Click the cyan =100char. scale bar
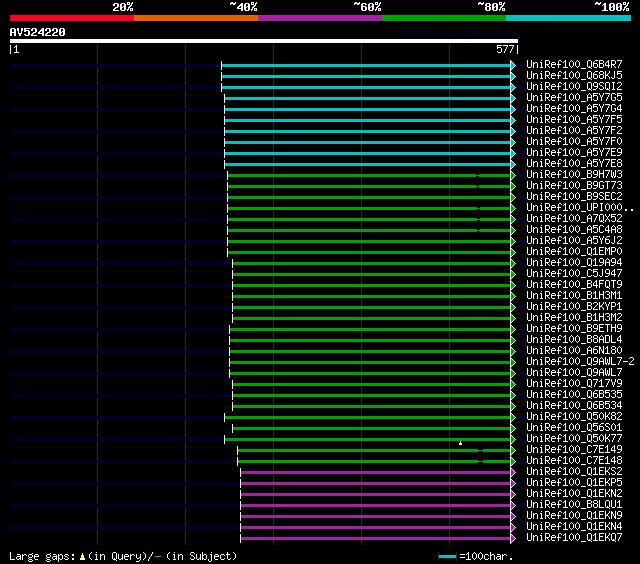This screenshot has width=640, height=564. pyautogui.click(x=447, y=556)
